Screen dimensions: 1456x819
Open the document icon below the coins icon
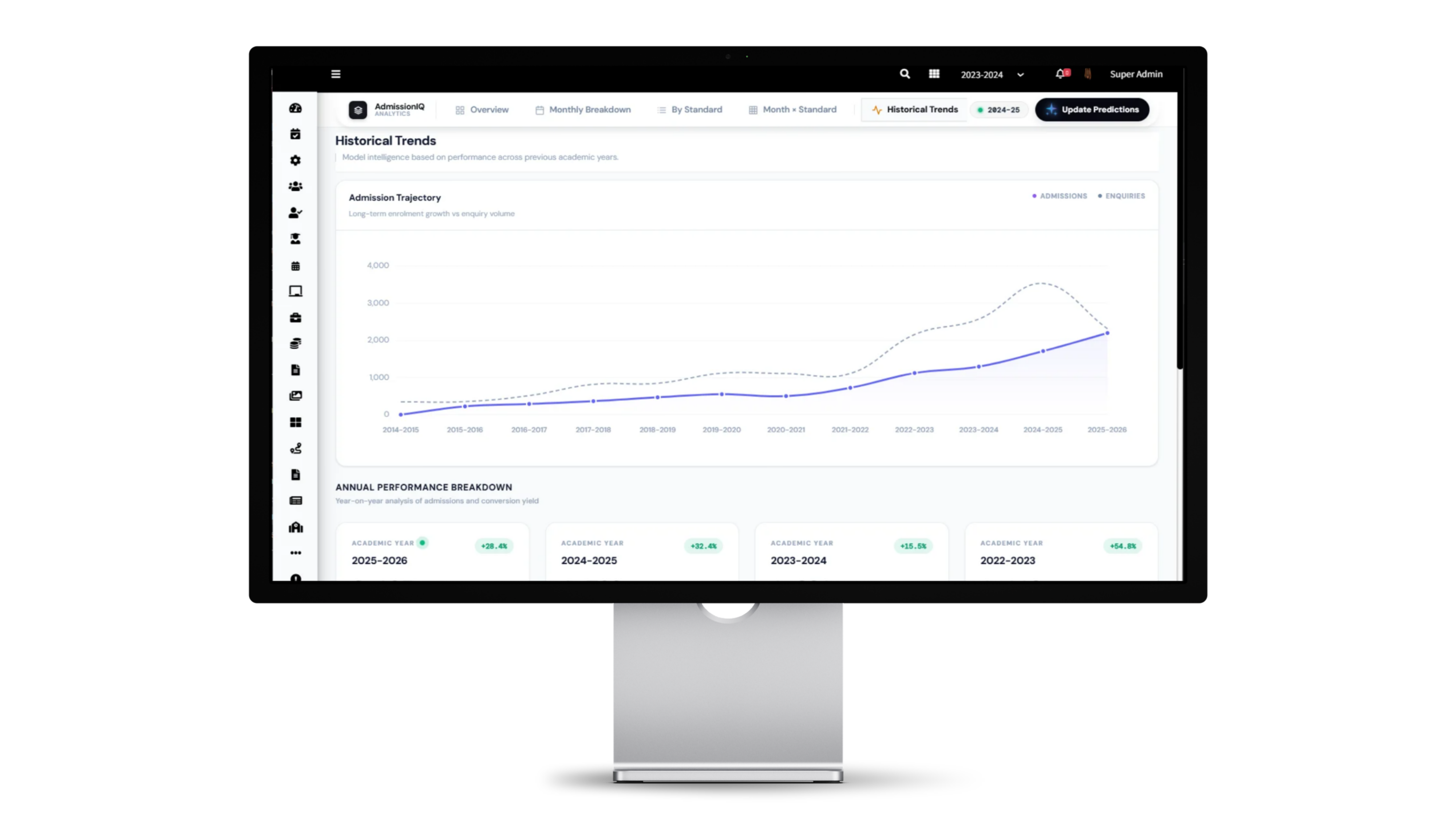pyautogui.click(x=296, y=370)
